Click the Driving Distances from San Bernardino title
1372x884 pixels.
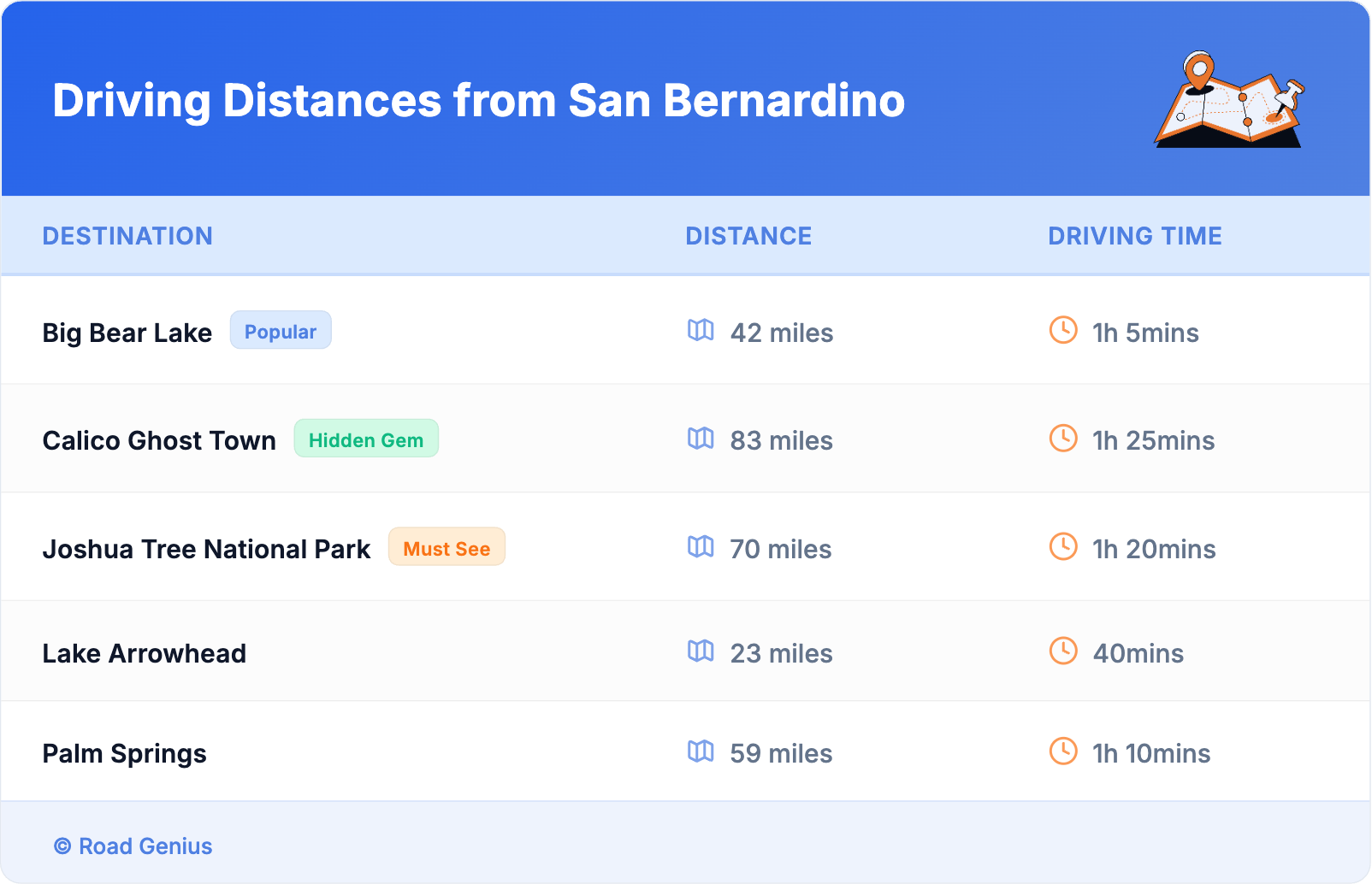[478, 101]
